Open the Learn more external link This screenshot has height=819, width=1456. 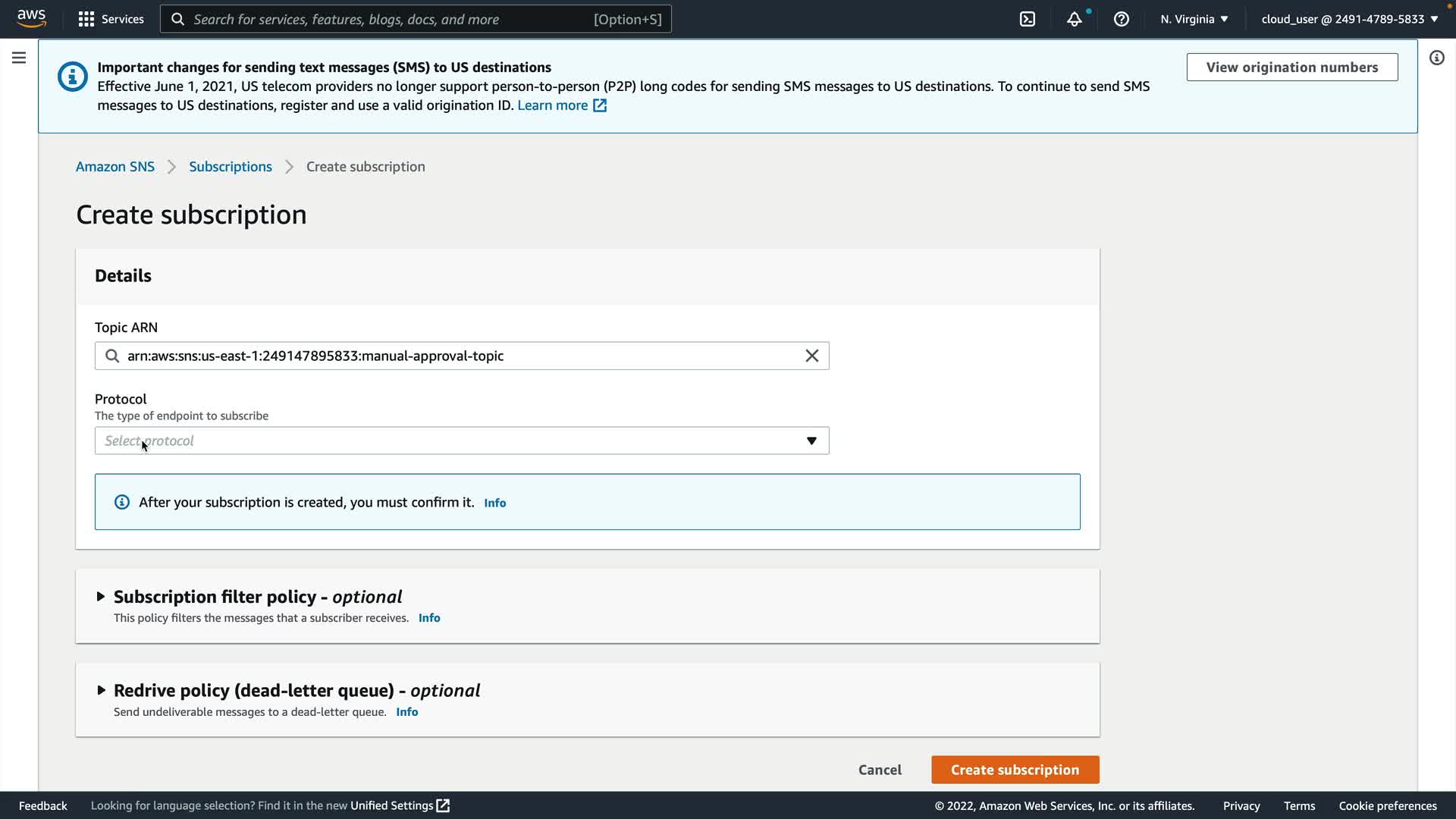[561, 105]
